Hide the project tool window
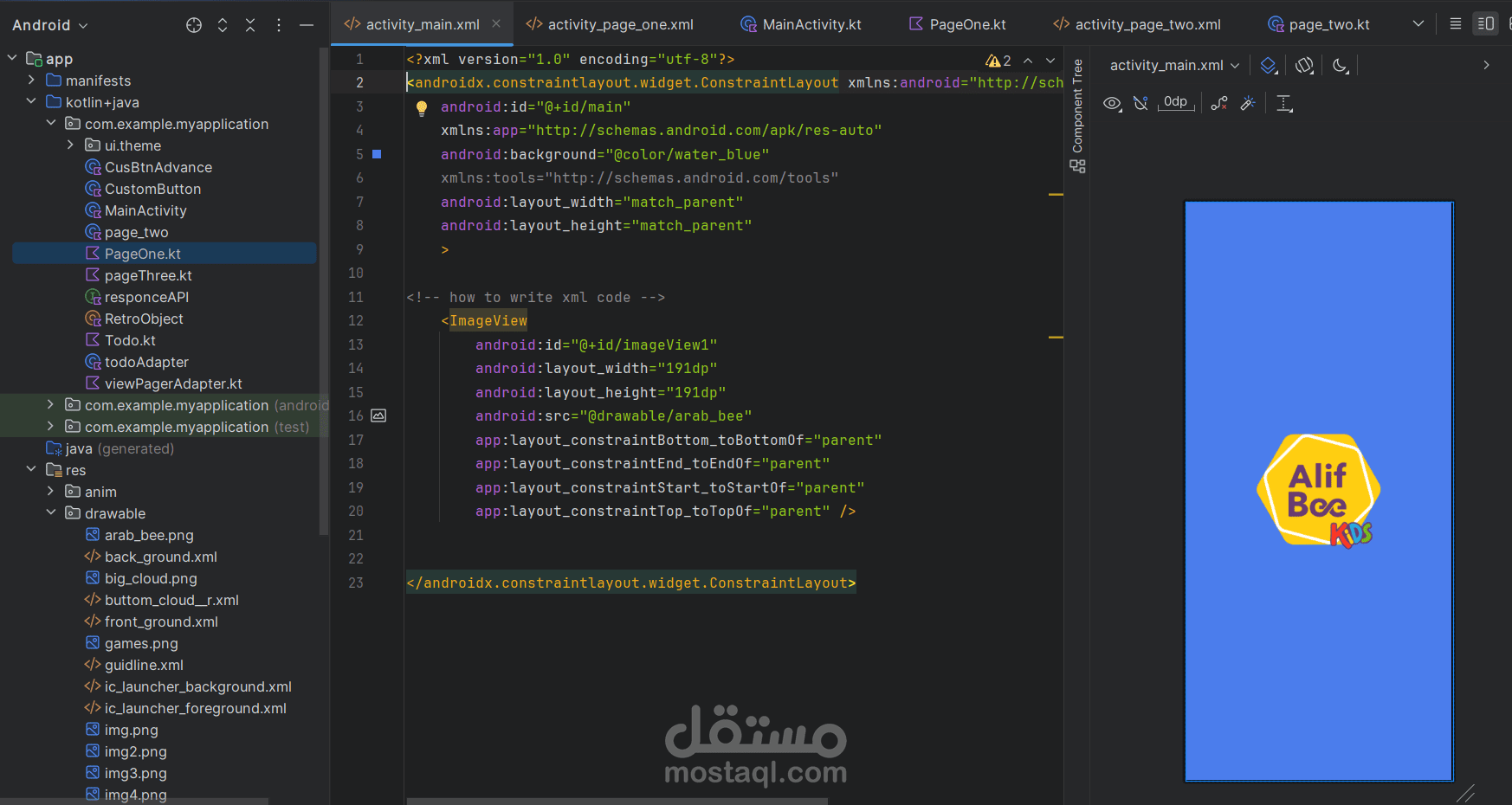This screenshot has height=805, width=1512. pyautogui.click(x=307, y=25)
